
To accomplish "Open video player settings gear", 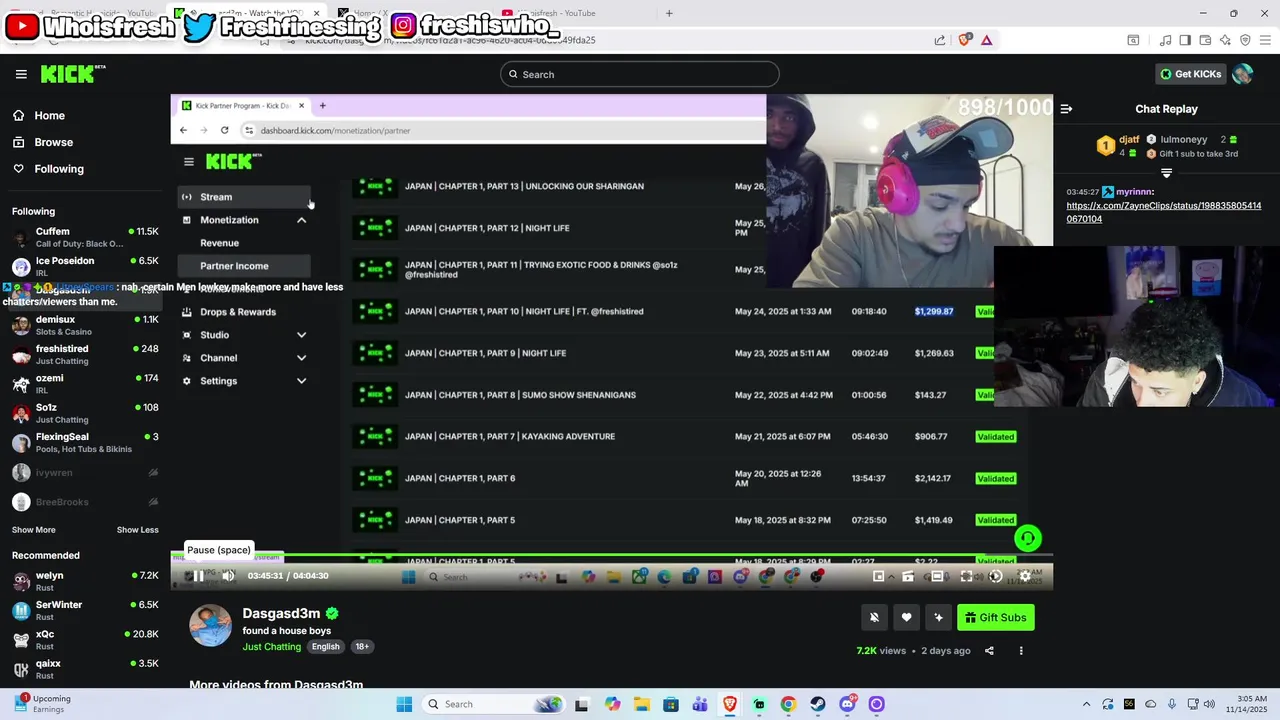I will point(1025,576).
